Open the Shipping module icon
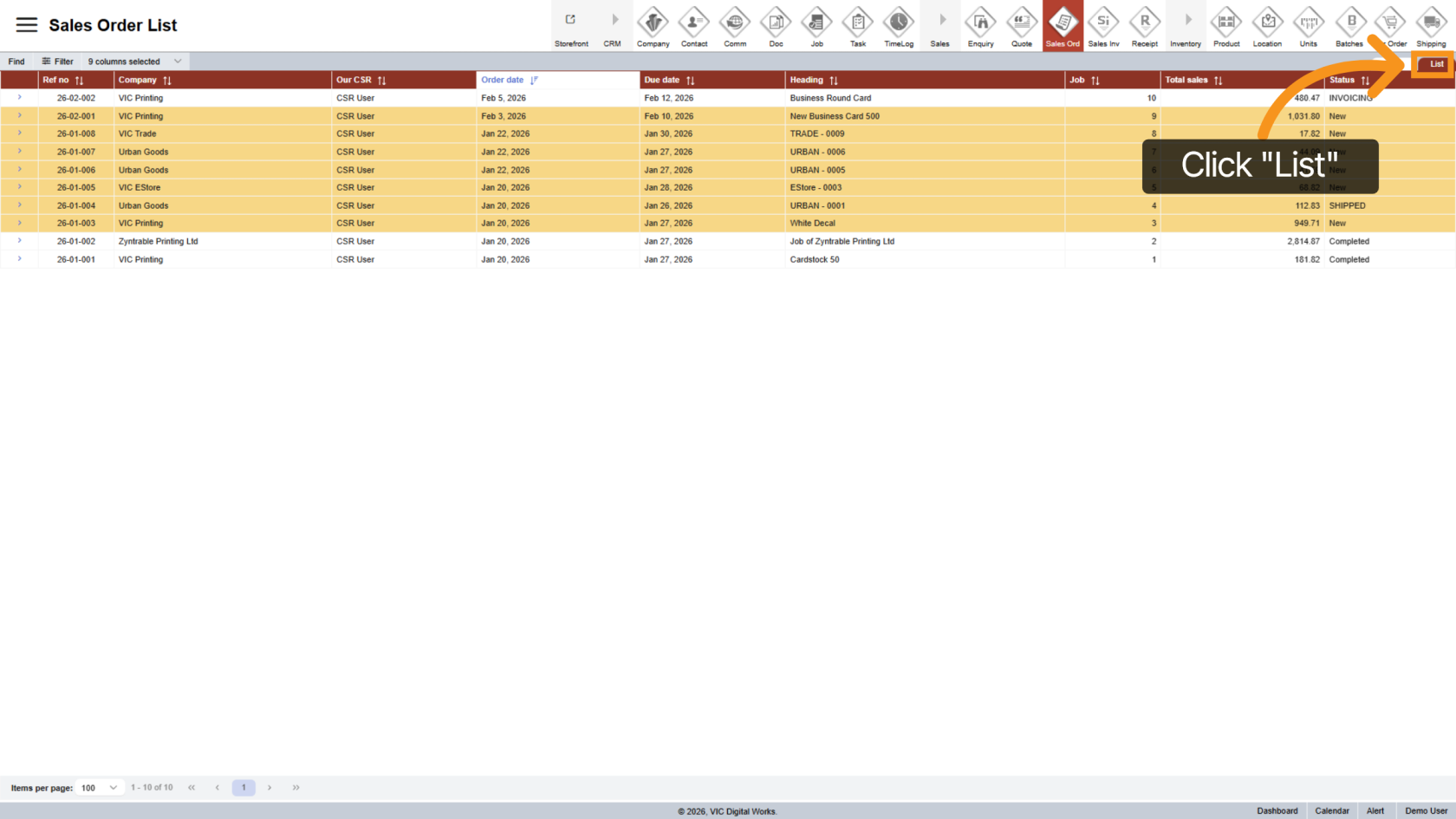 coord(1431,25)
